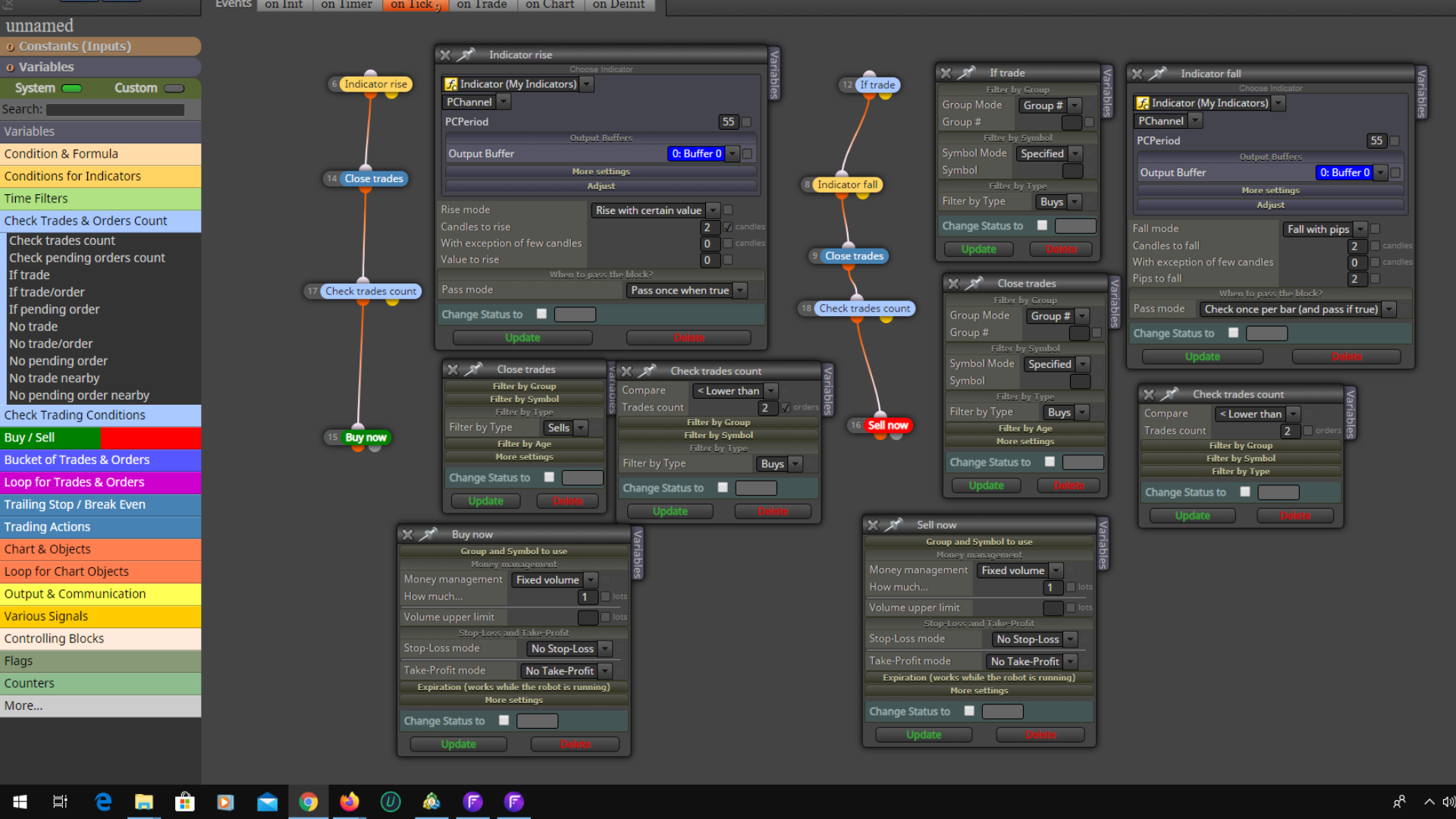Open Firefox from the taskbar
Screen dimensions: 1456x819
coord(349,802)
